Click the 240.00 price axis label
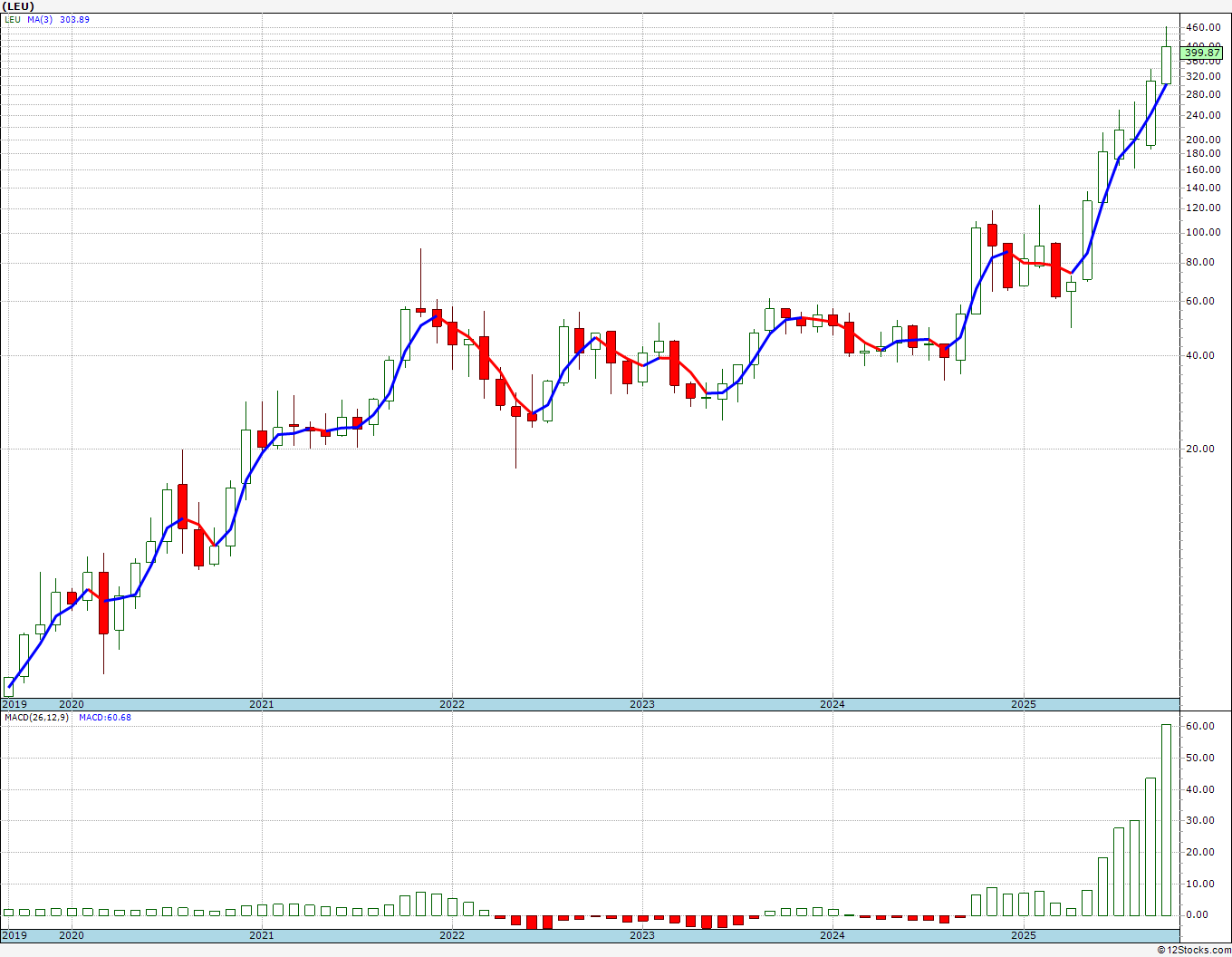The width and height of the screenshot is (1232, 957). click(1202, 116)
